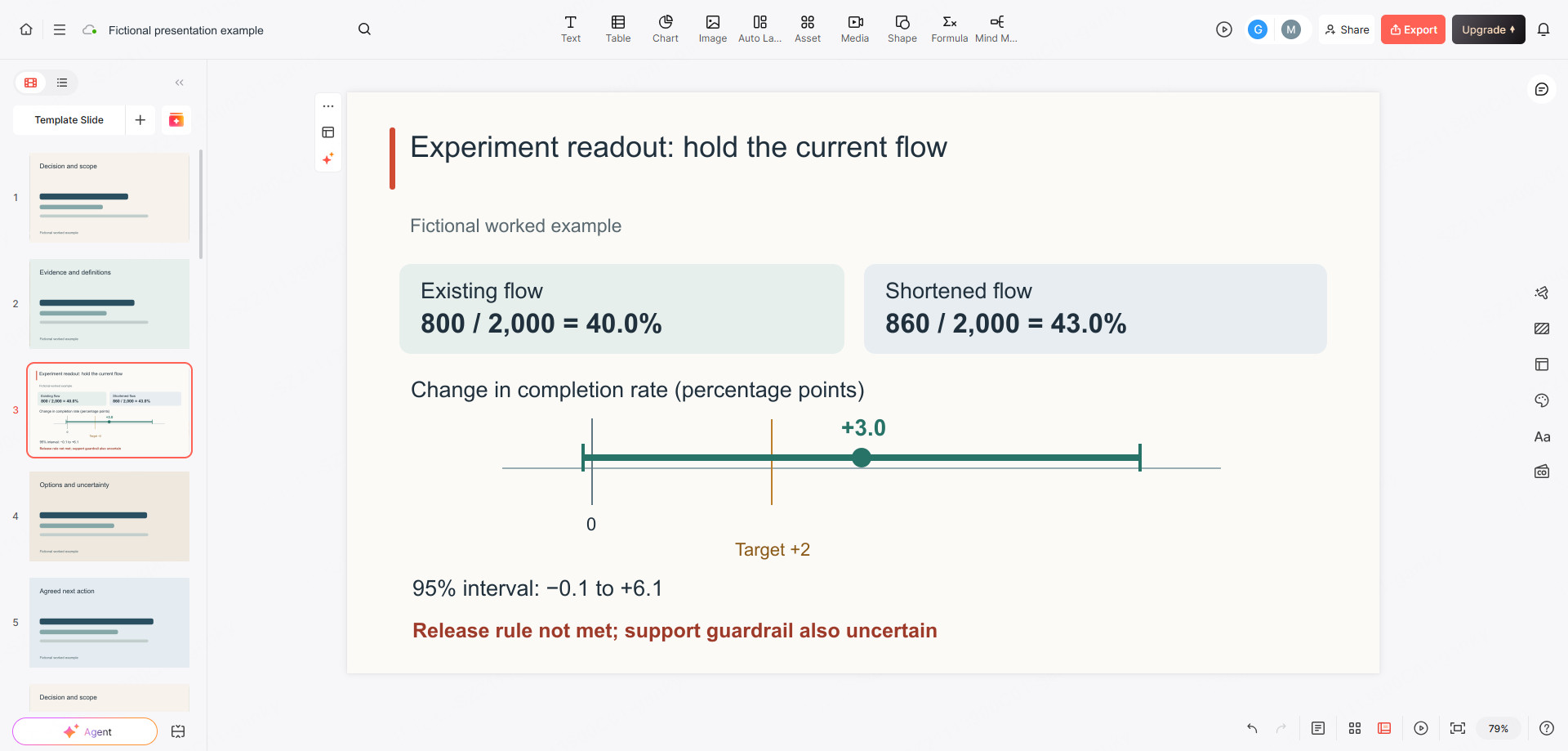The width and height of the screenshot is (1568, 751).
Task: Open the slide more options ellipsis
Action: 328,106
